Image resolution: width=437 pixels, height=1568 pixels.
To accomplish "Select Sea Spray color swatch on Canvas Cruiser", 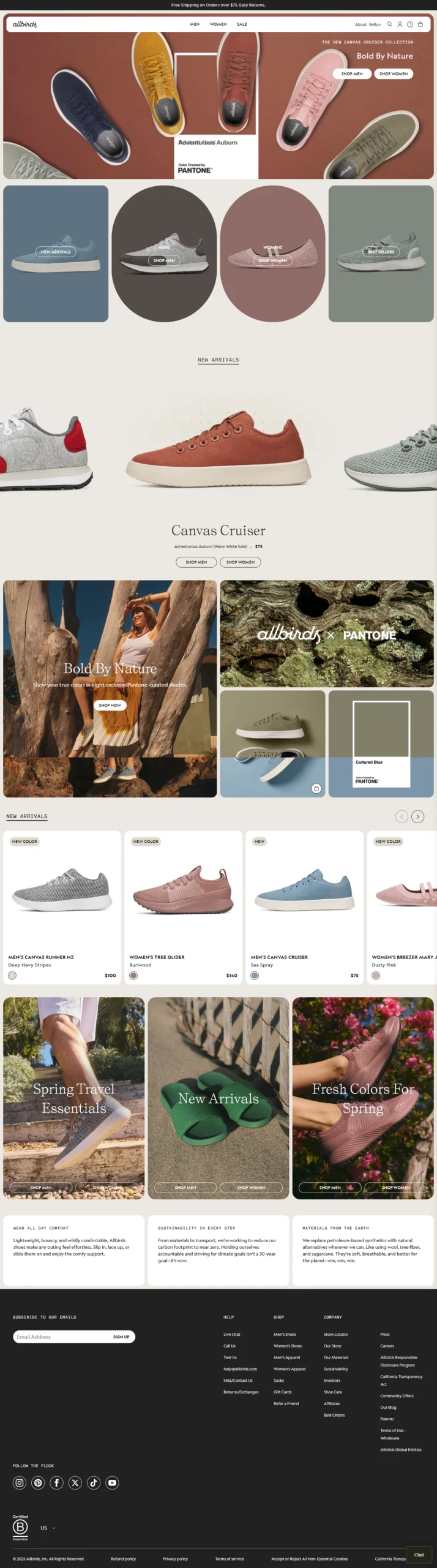I will pos(255,976).
